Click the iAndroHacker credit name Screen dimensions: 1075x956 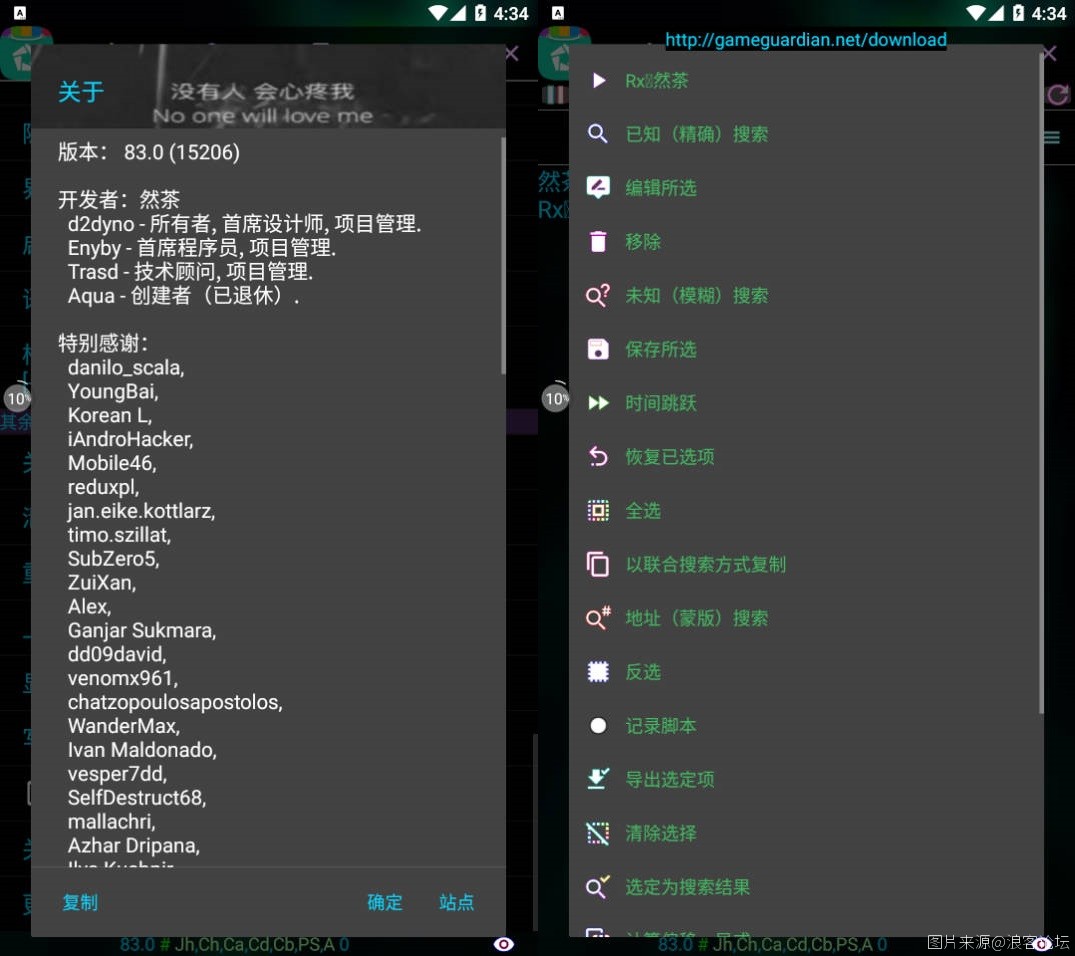click(x=130, y=439)
